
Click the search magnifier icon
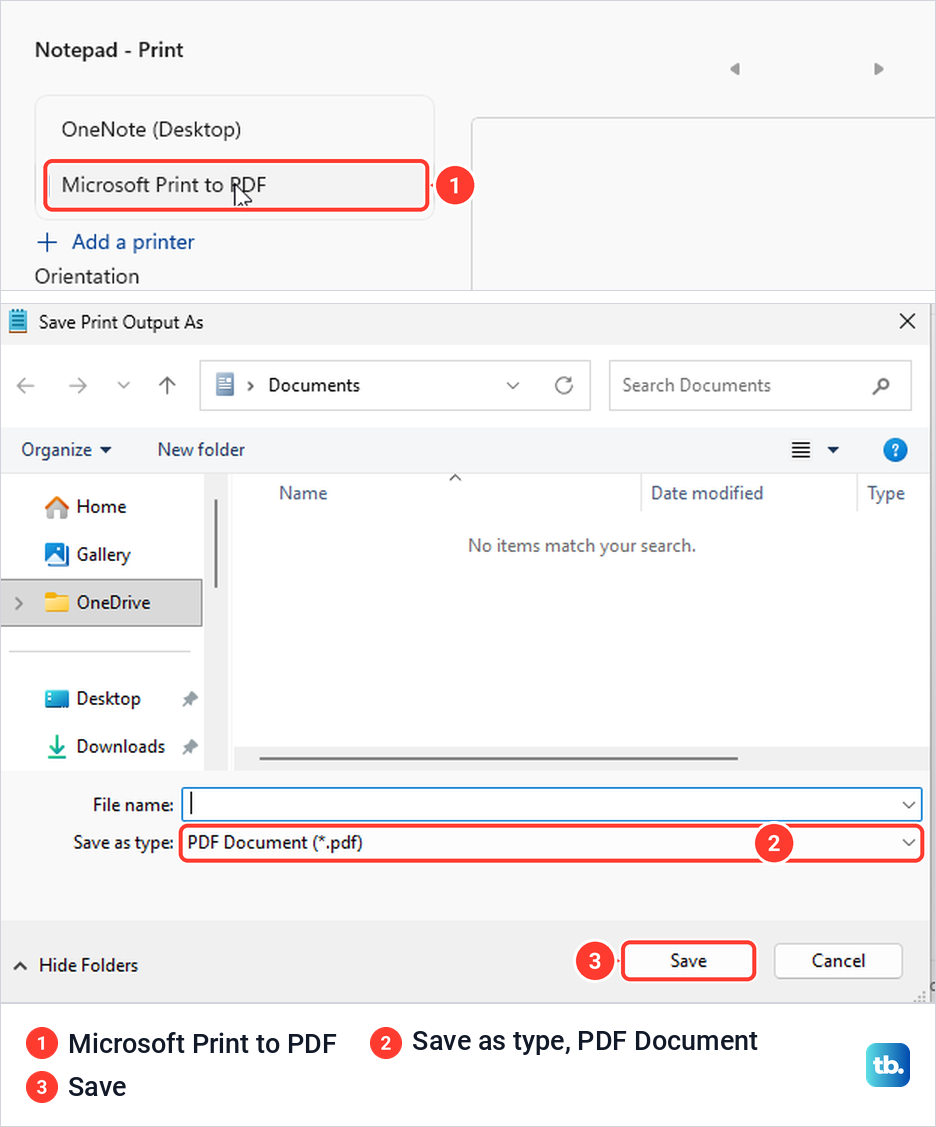tap(881, 386)
